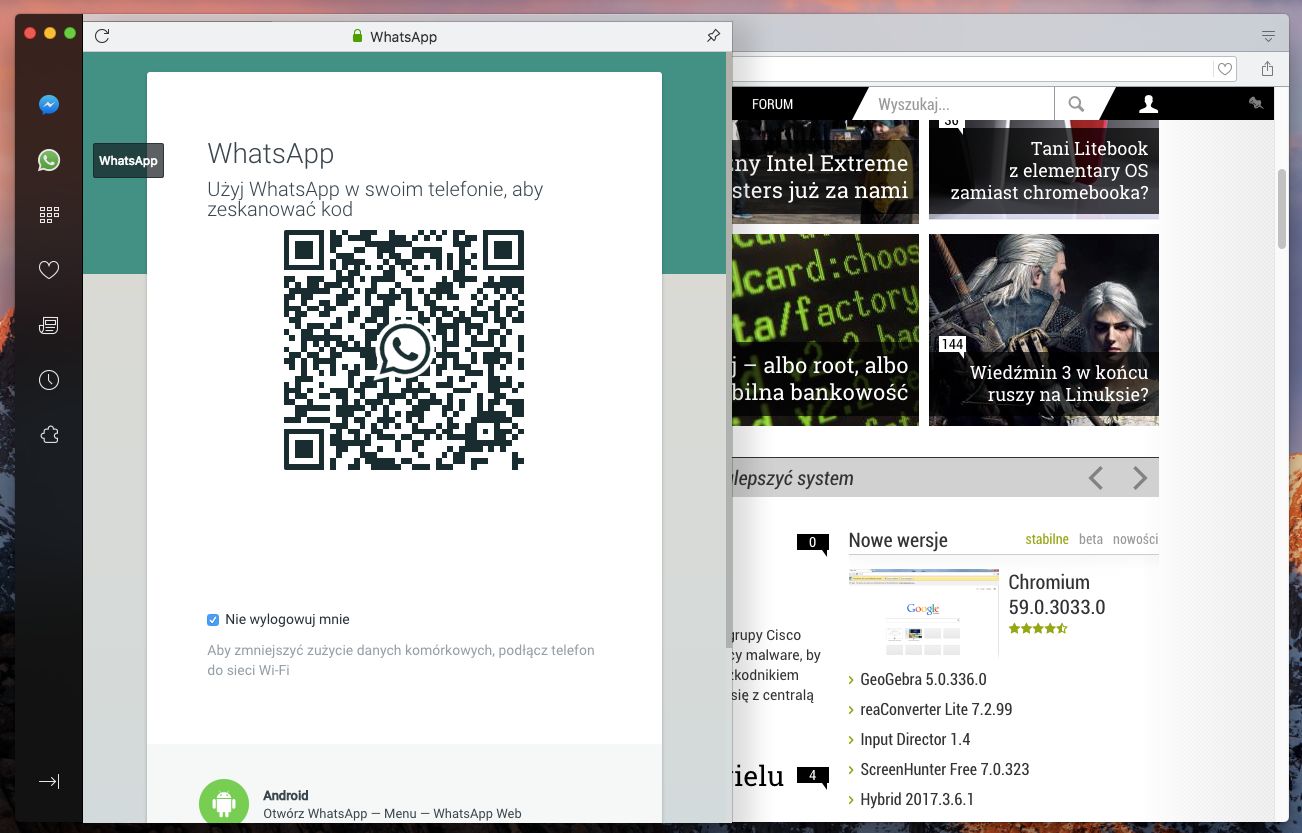Click the browser address bar field
Screen dimensions: 1302x833
(x=970, y=69)
